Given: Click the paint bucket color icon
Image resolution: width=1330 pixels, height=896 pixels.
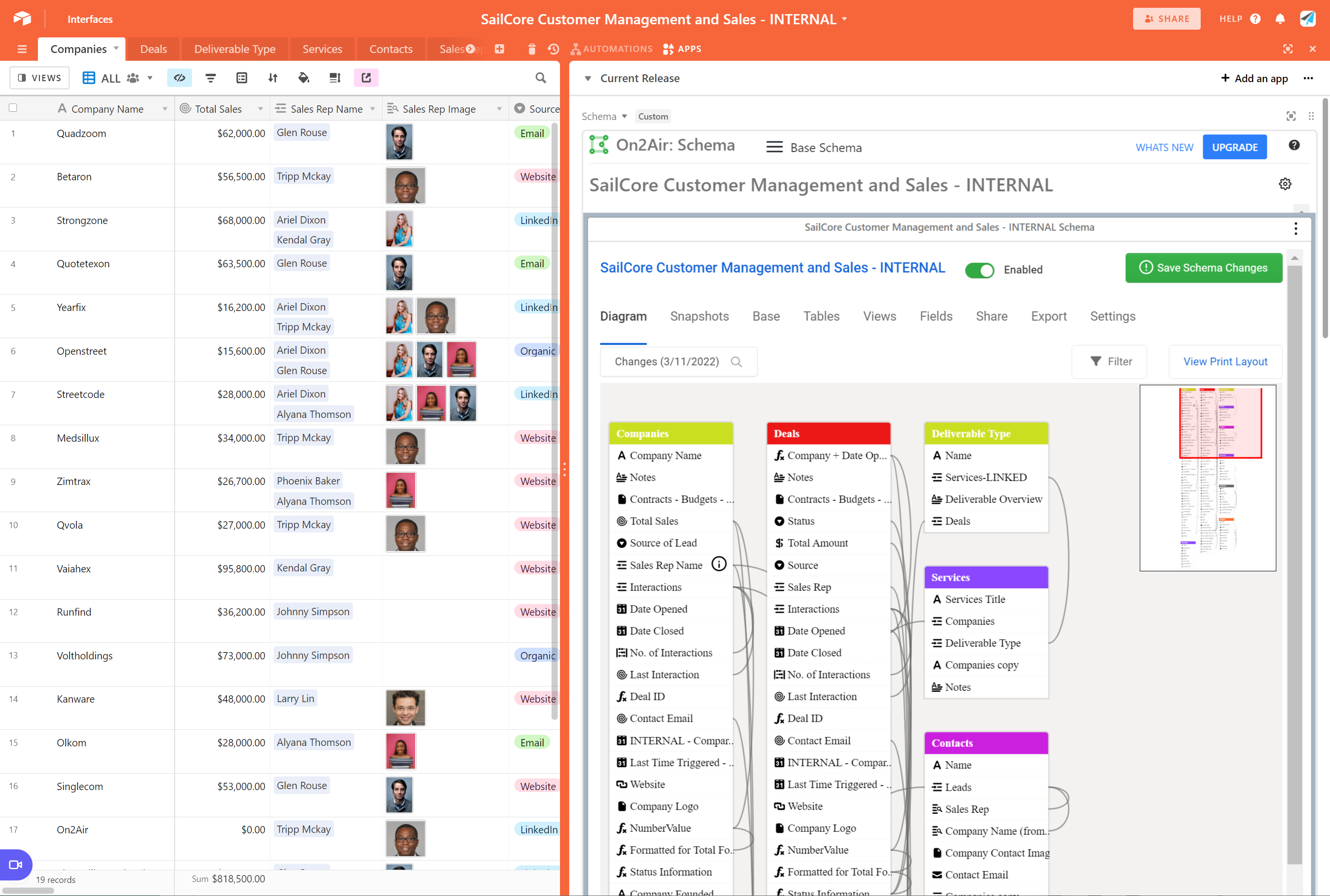Looking at the screenshot, I should pyautogui.click(x=303, y=78).
